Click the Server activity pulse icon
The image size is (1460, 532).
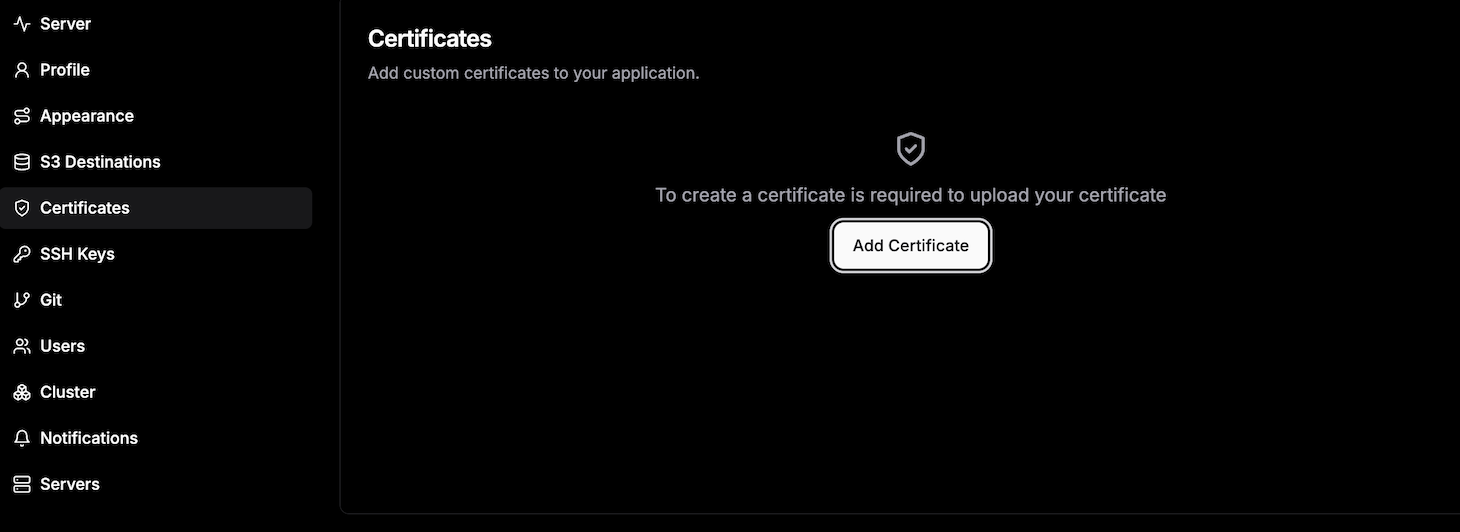22,24
